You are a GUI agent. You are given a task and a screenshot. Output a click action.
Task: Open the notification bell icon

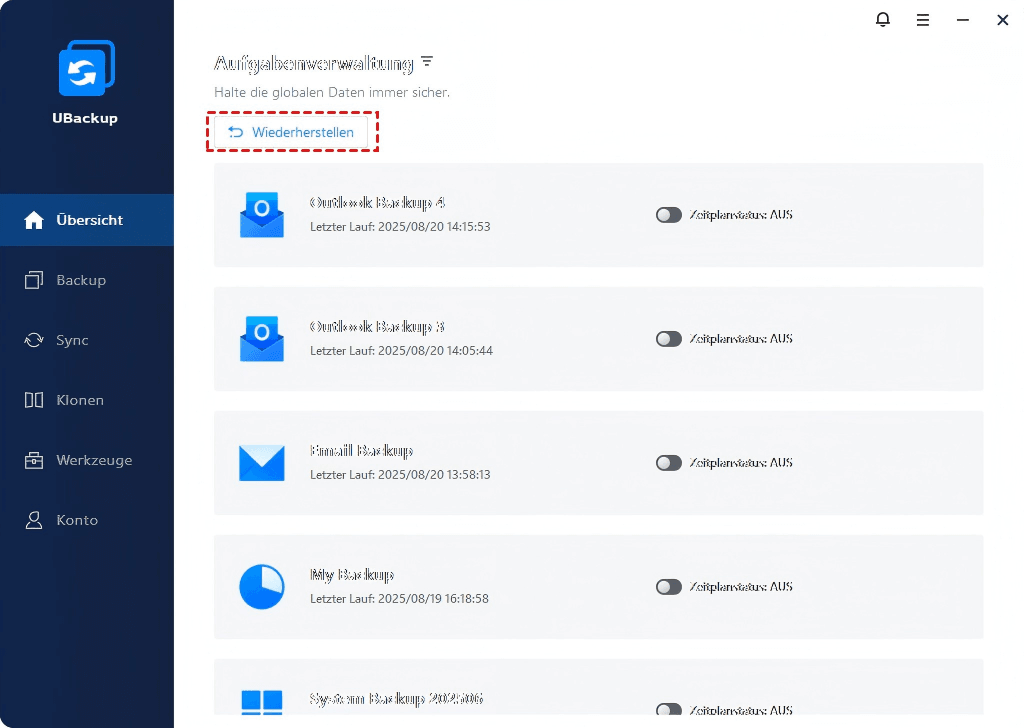point(883,20)
